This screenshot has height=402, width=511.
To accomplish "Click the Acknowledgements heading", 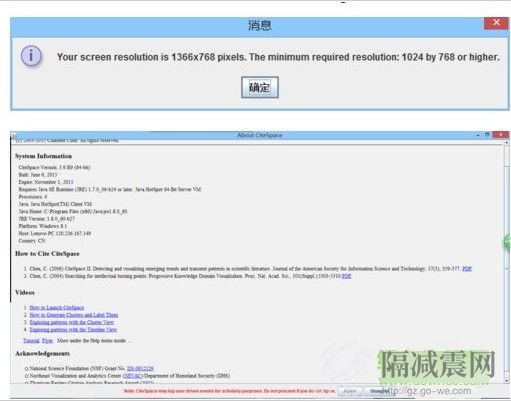I will click(42, 353).
